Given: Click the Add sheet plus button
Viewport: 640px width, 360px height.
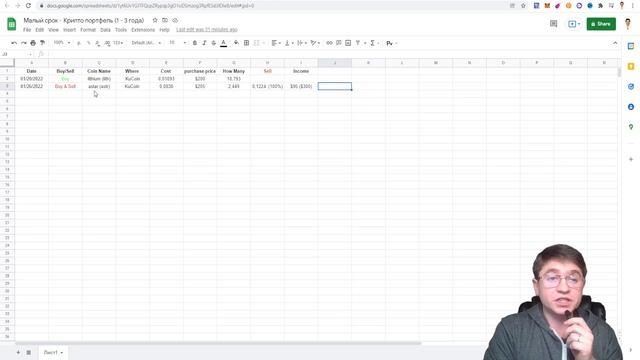Looking at the screenshot, I should pyautogui.click(x=18, y=352).
